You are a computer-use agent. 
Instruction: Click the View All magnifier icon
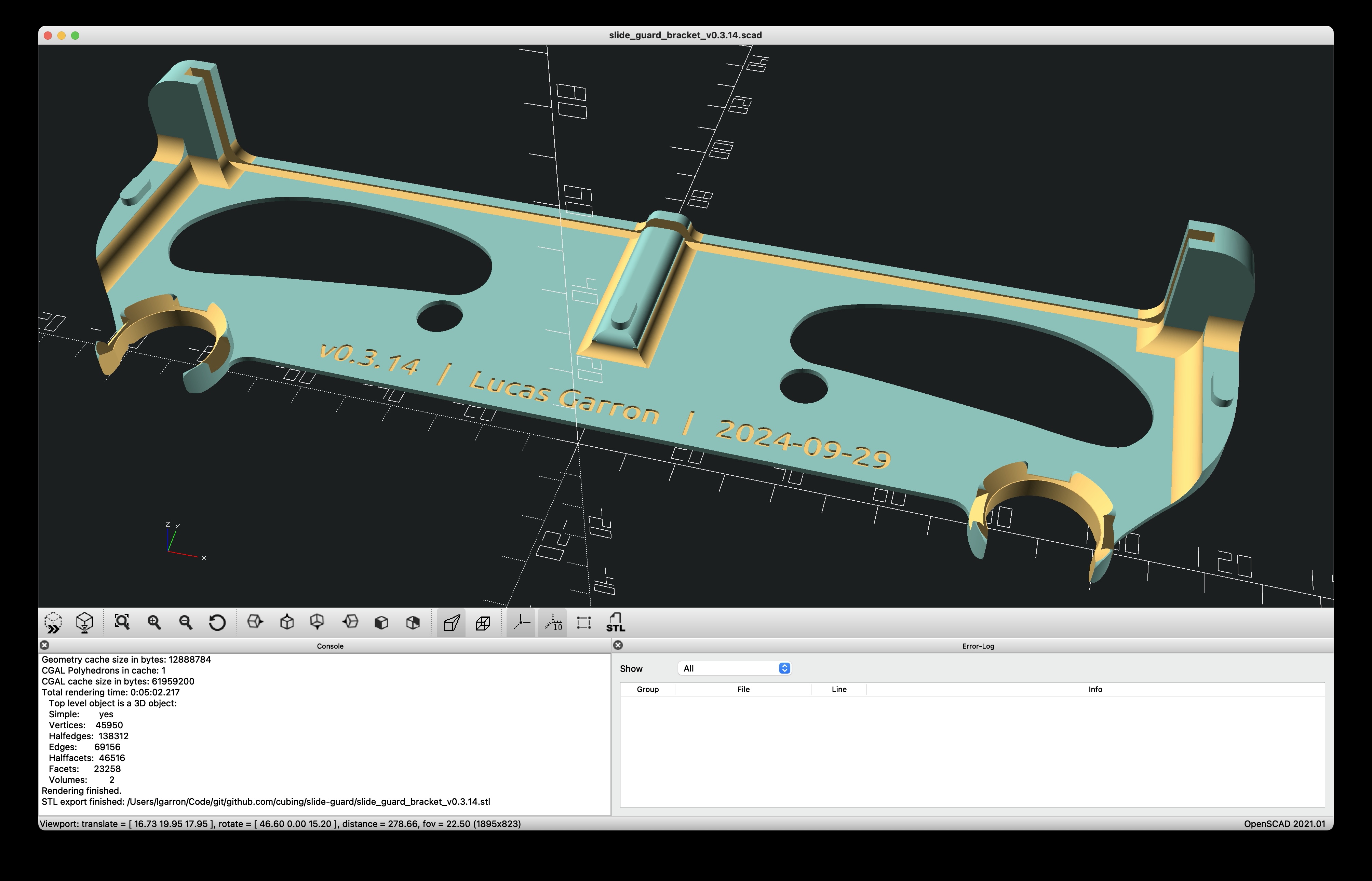pos(122,622)
